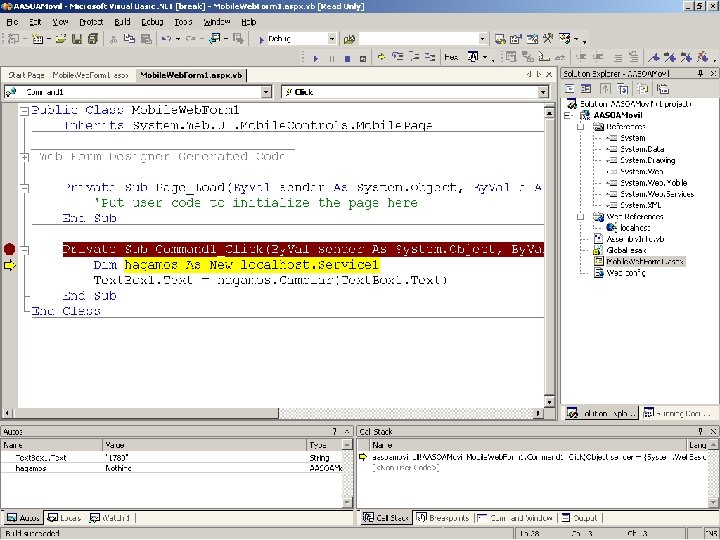Expand the Web Form Designer Generated Code region
The height and width of the screenshot is (540, 720).
coord(23,156)
